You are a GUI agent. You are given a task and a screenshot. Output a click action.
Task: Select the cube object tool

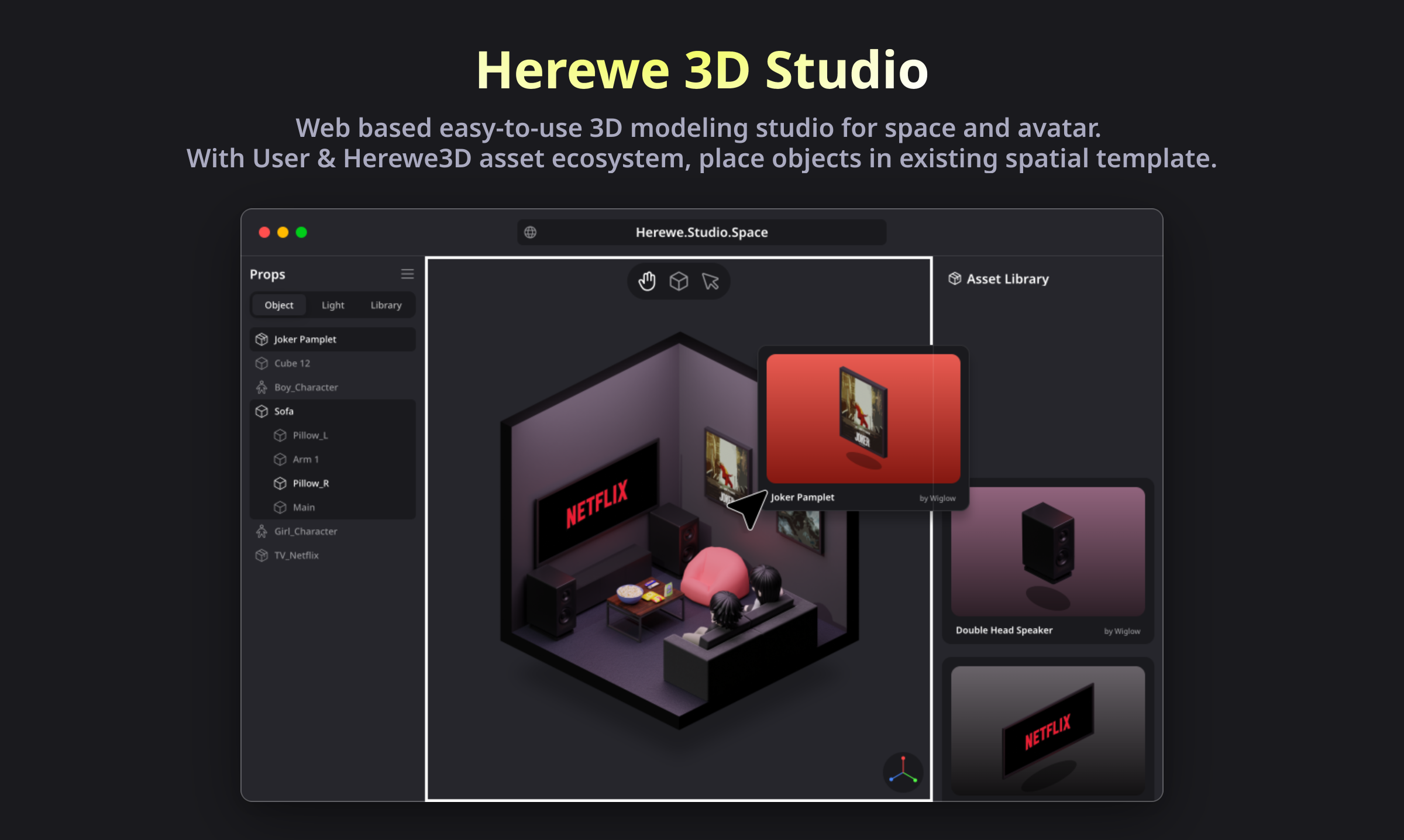[x=679, y=281]
